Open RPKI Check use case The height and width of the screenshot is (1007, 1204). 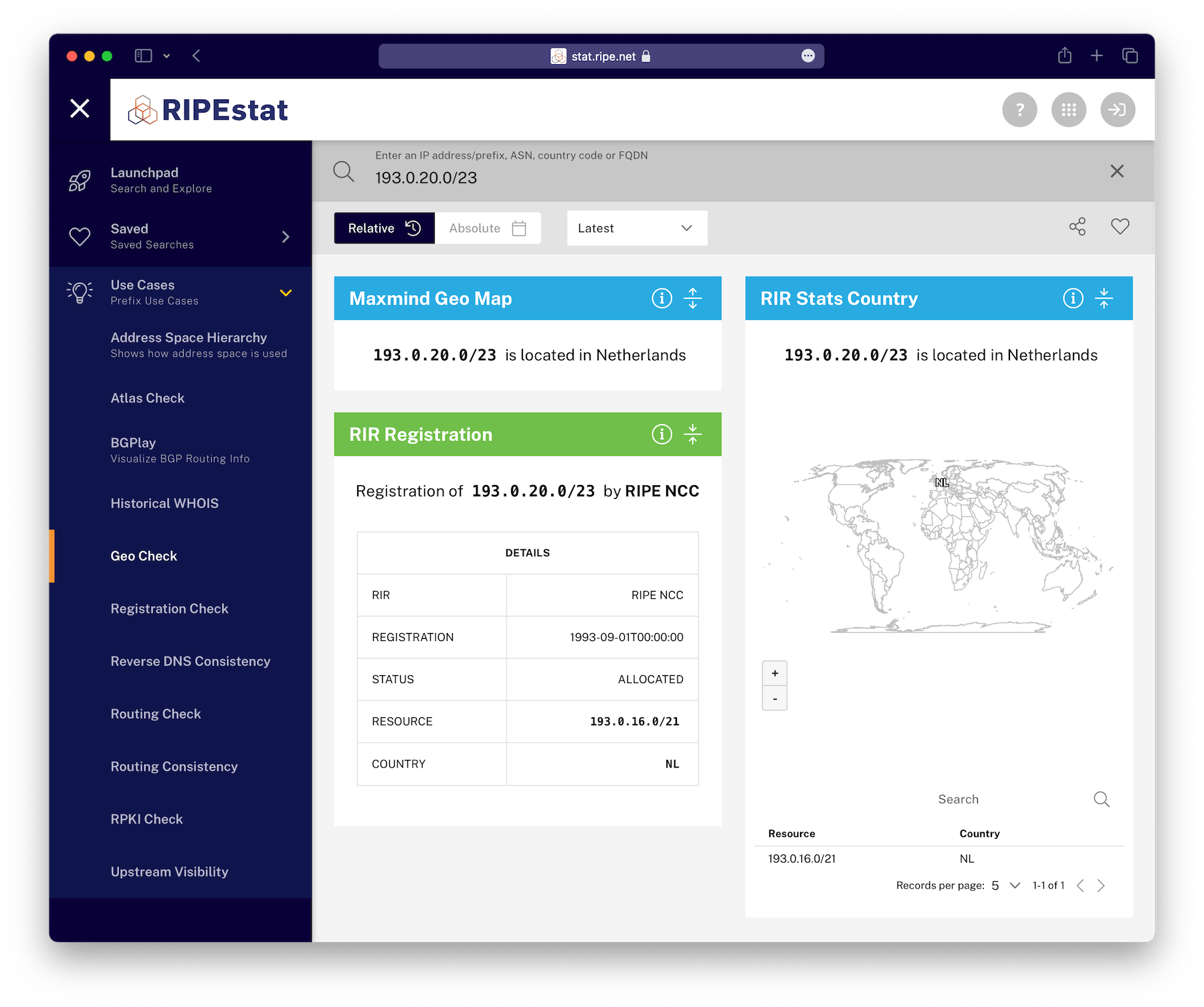click(146, 819)
